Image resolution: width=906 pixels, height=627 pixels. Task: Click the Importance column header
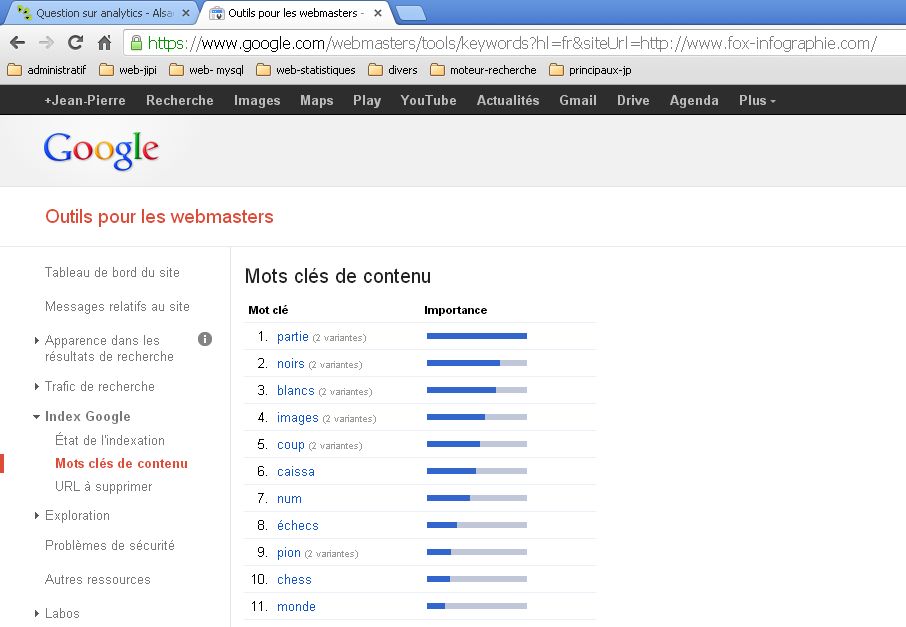coord(455,310)
